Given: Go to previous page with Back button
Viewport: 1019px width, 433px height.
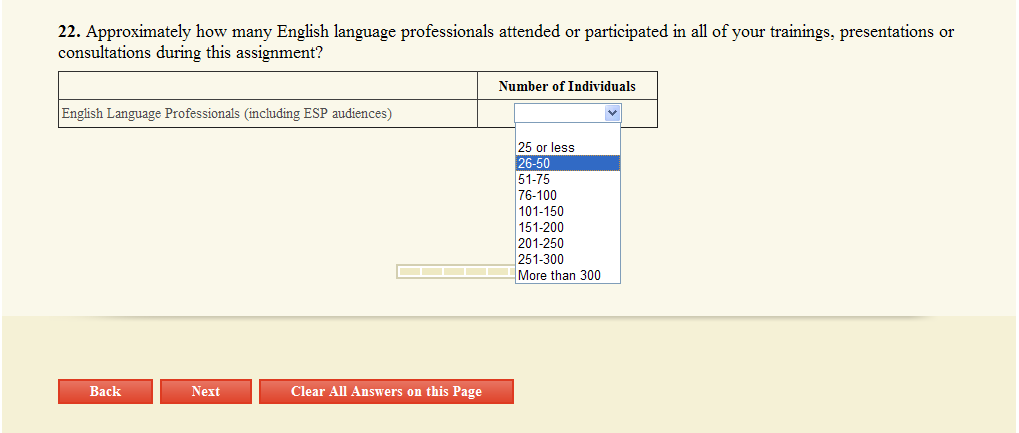Looking at the screenshot, I should 105,391.
